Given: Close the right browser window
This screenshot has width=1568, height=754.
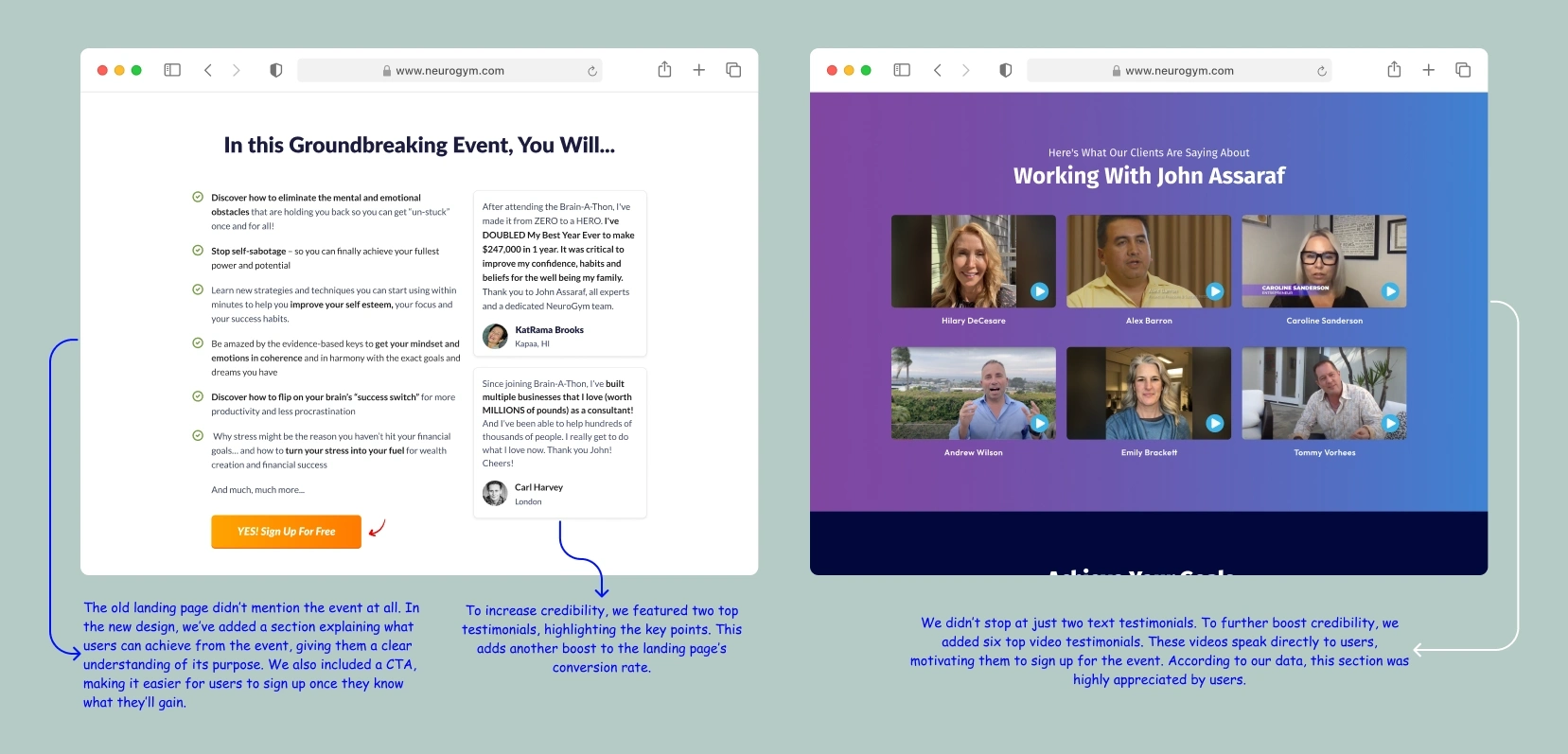Looking at the screenshot, I should click(832, 70).
